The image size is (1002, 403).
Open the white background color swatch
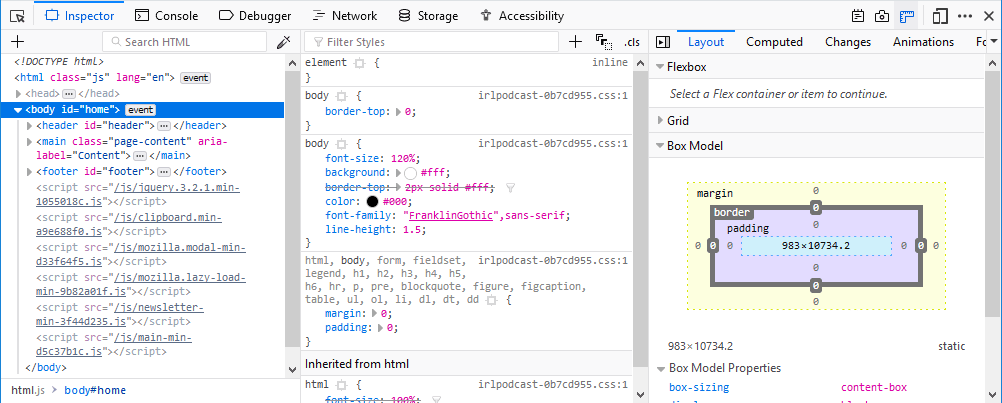tap(411, 173)
